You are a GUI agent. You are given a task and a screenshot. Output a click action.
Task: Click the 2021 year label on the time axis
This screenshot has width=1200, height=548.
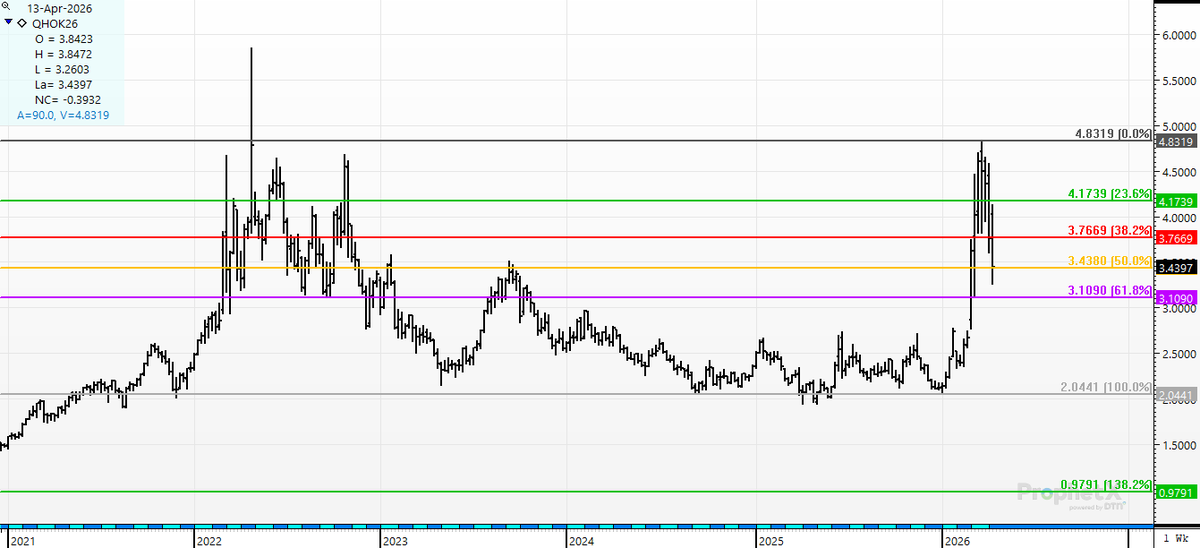click(22, 540)
